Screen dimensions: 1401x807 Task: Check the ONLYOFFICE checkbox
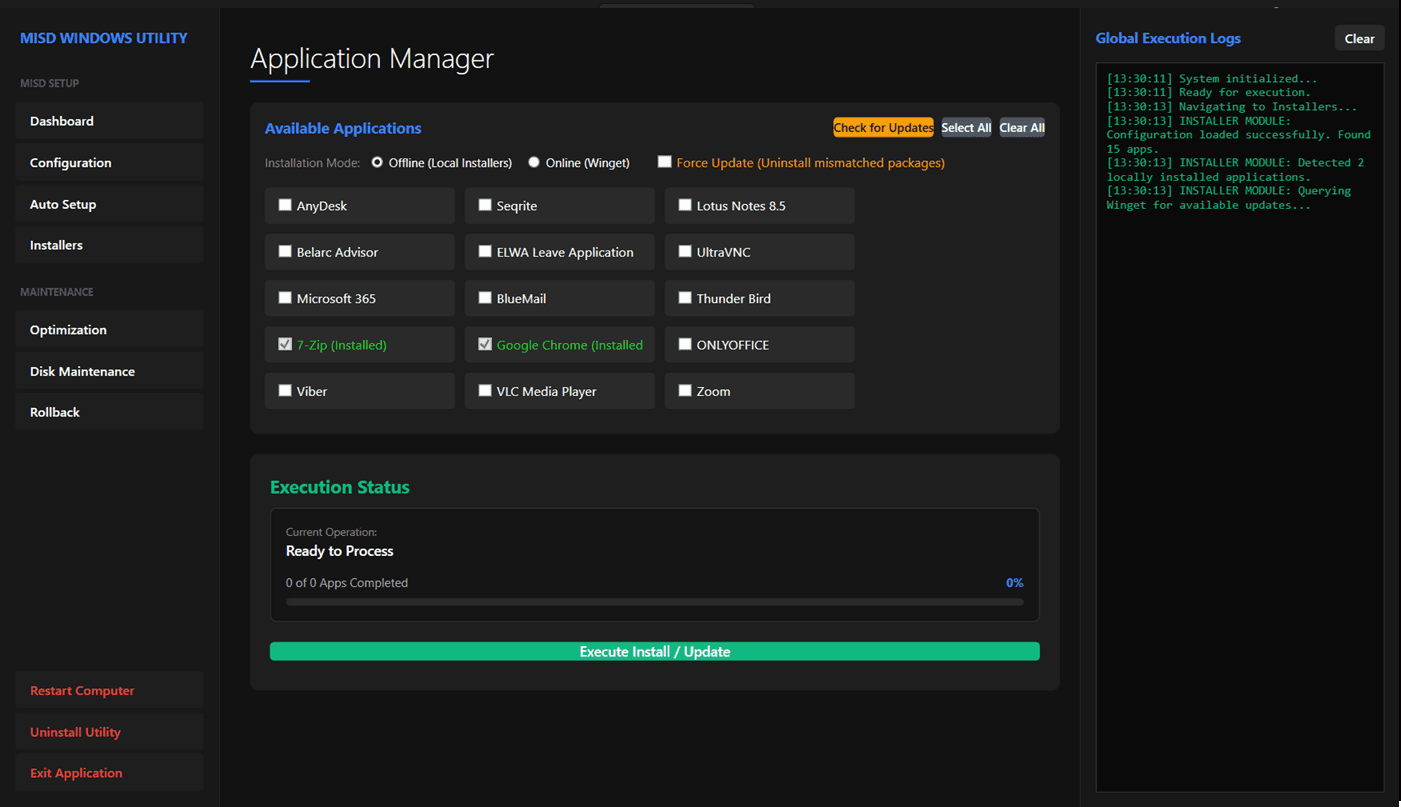[x=685, y=344]
